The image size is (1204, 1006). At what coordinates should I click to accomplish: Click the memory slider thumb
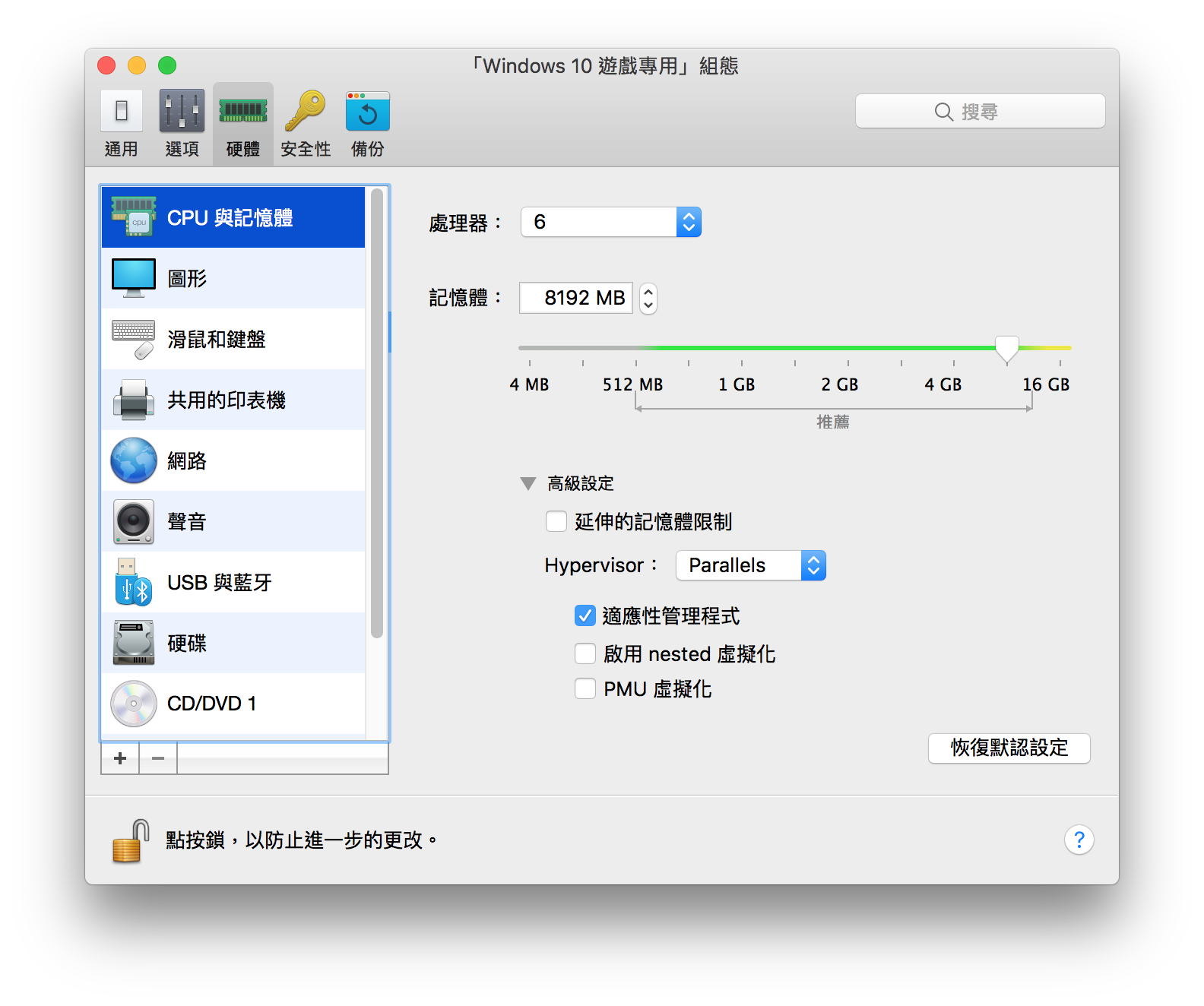[1007, 349]
